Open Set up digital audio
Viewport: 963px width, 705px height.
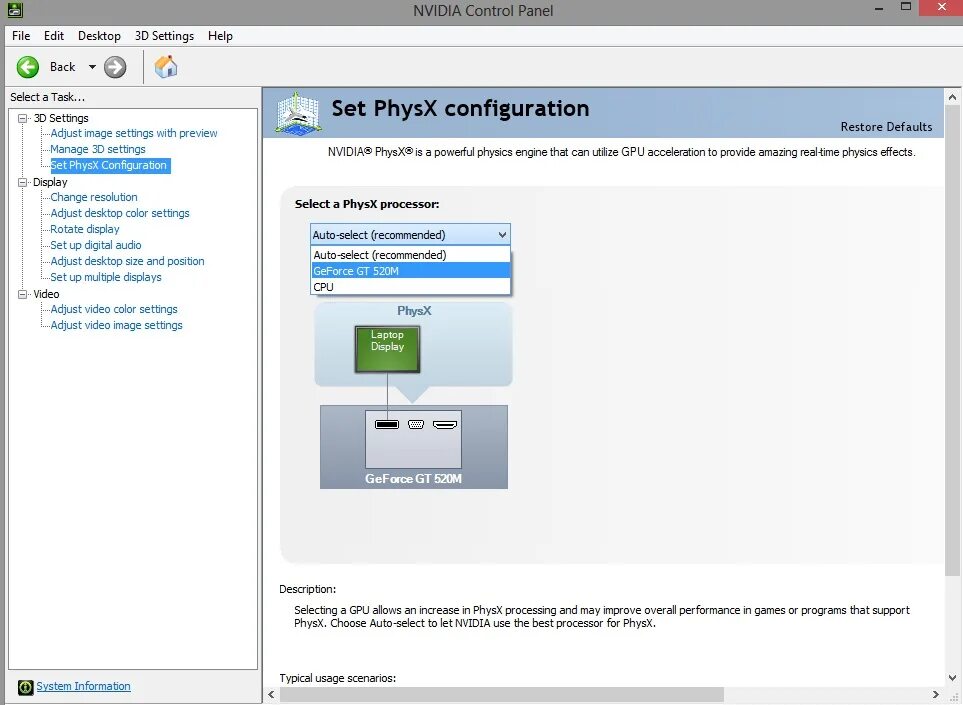96,245
